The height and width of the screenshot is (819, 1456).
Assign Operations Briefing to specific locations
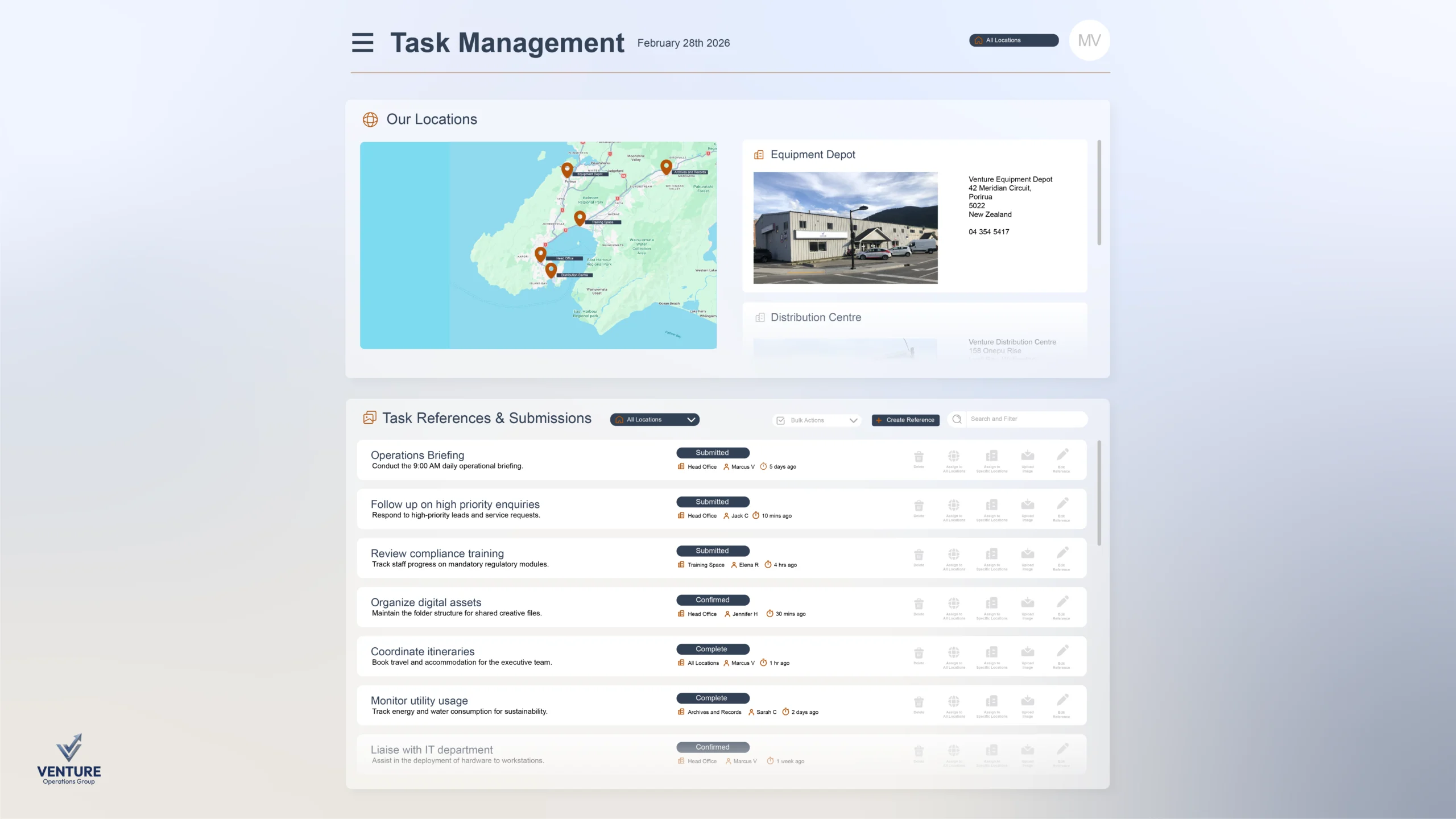991,461
